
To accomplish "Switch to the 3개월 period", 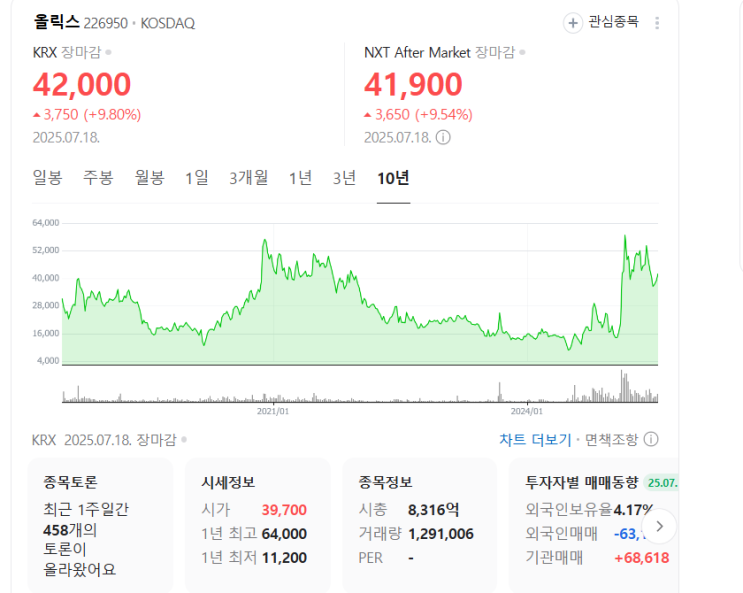I will (248, 178).
